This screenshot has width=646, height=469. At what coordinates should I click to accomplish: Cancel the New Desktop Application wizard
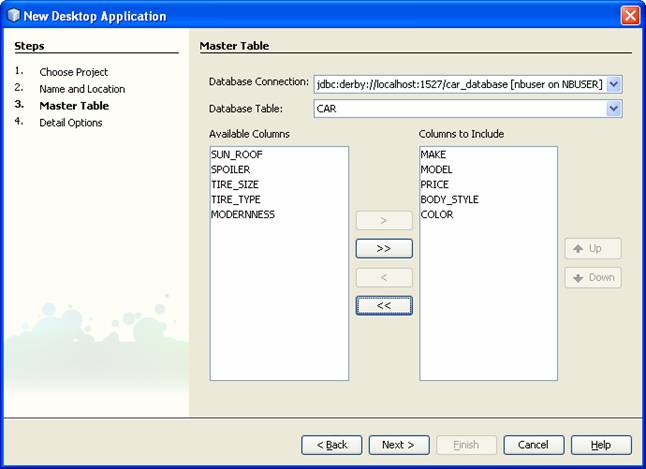(533, 445)
